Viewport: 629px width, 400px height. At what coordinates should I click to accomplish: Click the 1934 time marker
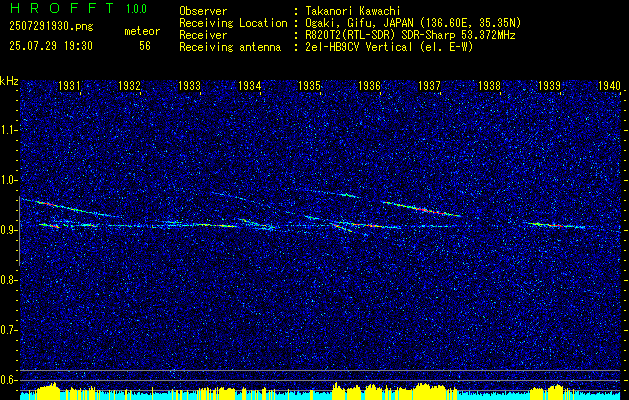coord(249,85)
